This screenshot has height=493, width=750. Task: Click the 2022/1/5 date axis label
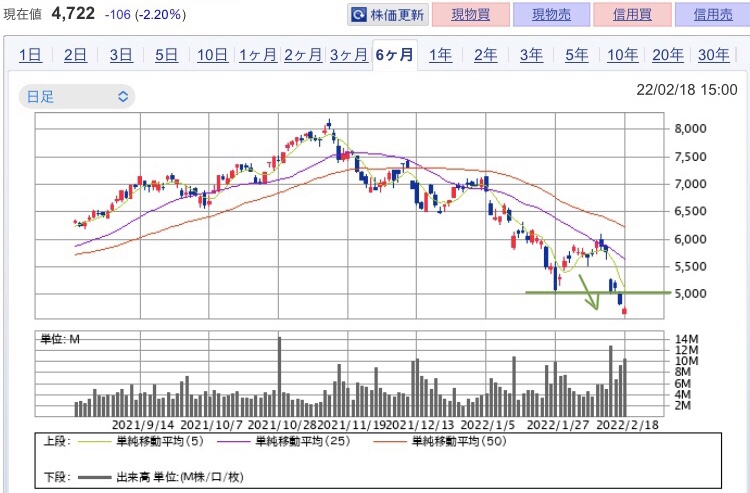click(x=488, y=425)
